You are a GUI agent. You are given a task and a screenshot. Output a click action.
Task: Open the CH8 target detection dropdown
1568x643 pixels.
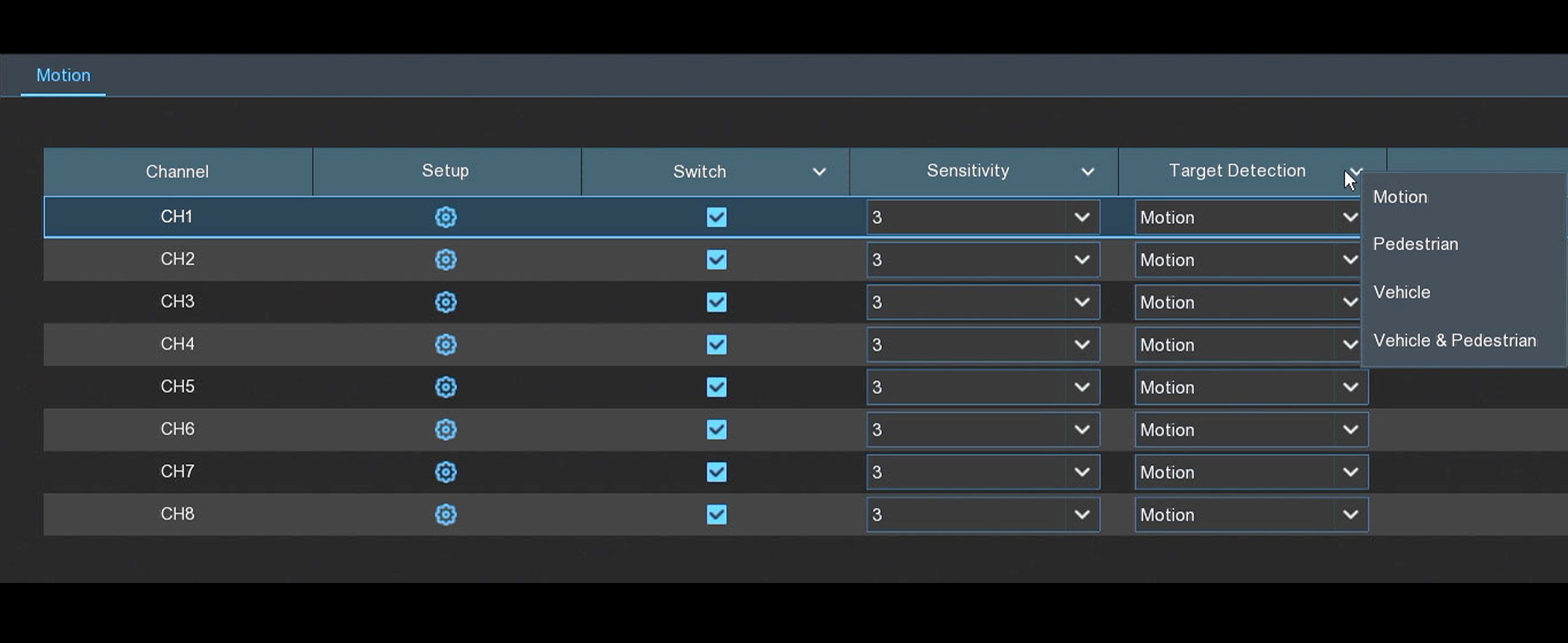1252,514
